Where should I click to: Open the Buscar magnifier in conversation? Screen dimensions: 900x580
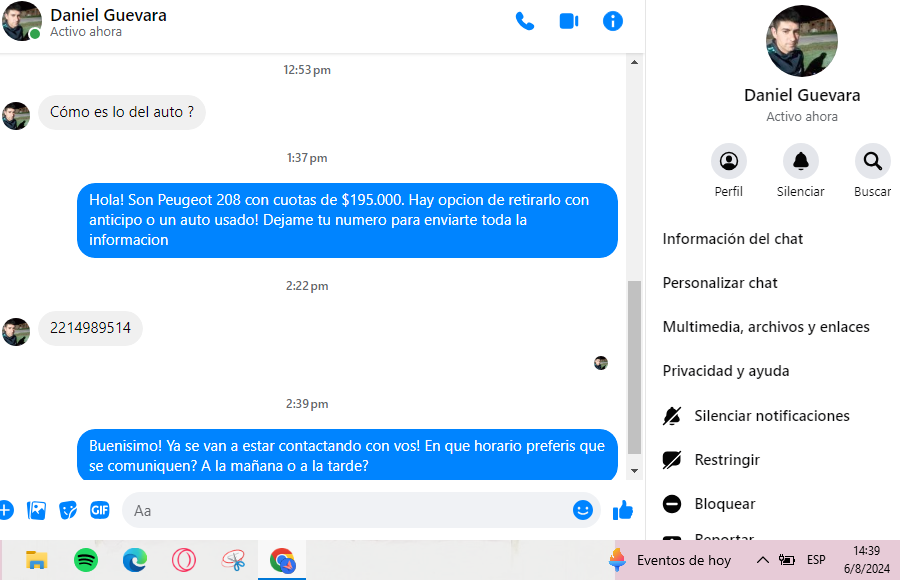(872, 161)
